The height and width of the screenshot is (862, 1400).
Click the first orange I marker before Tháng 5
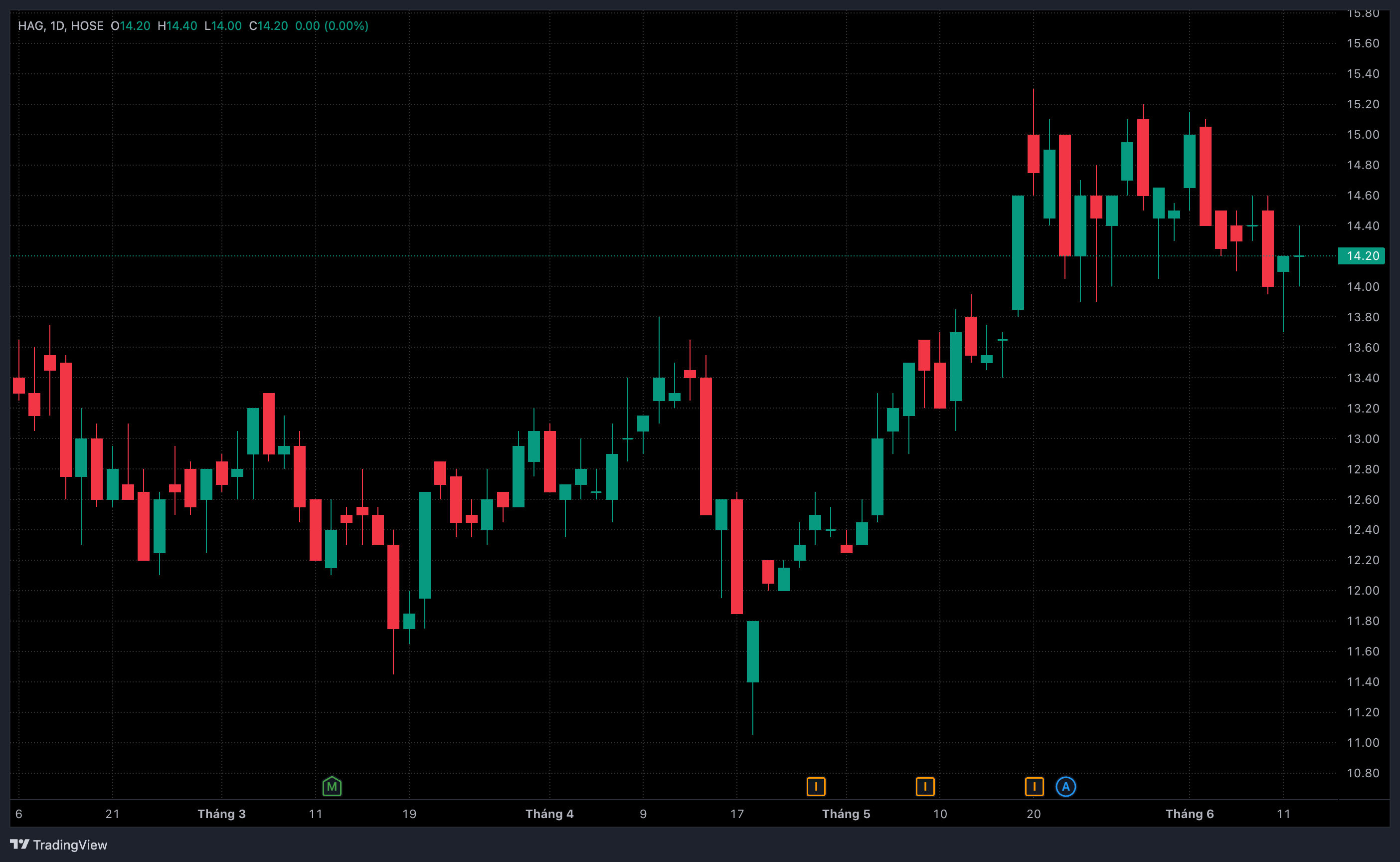816,787
